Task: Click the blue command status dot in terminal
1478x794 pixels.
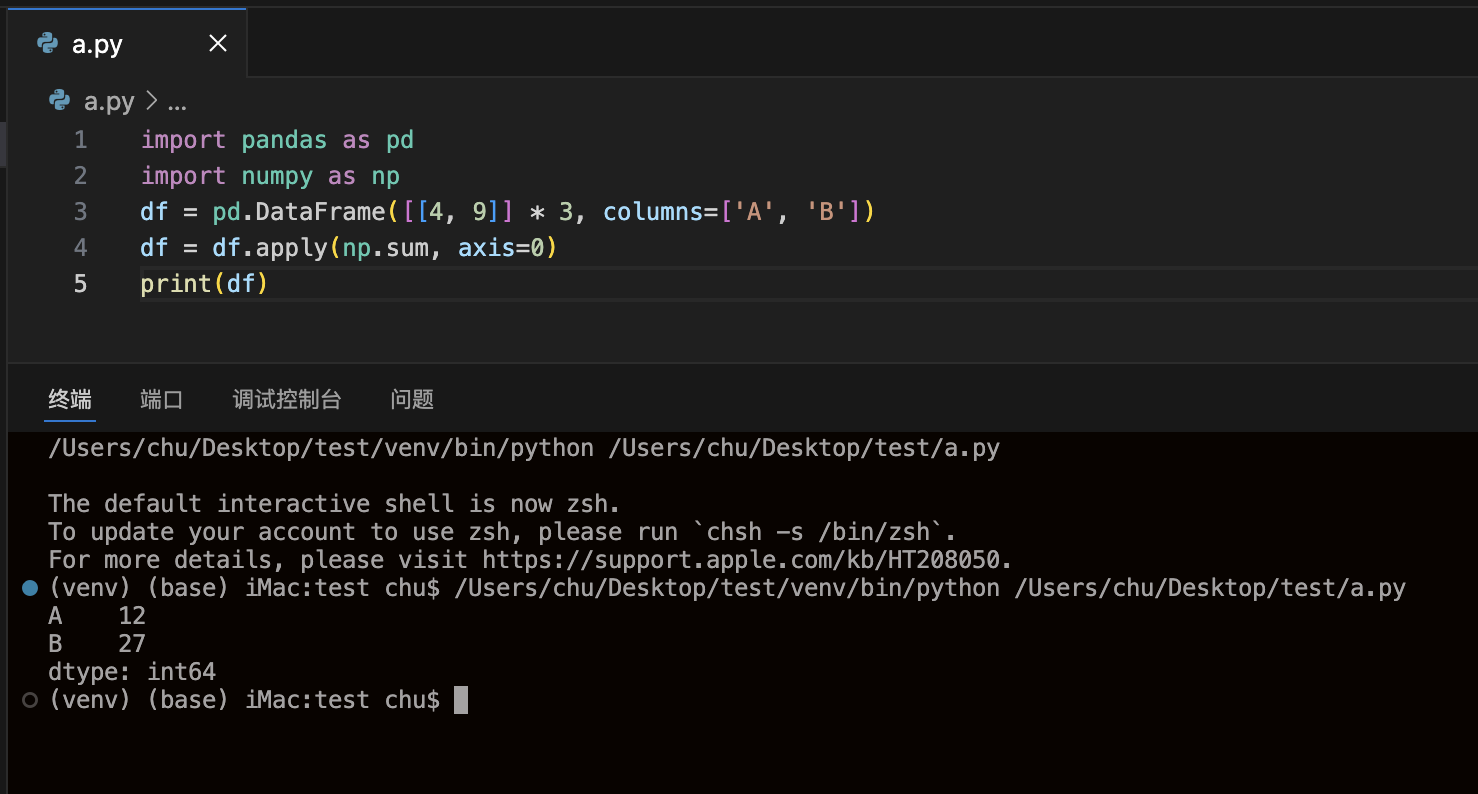Action: pyautogui.click(x=30, y=589)
